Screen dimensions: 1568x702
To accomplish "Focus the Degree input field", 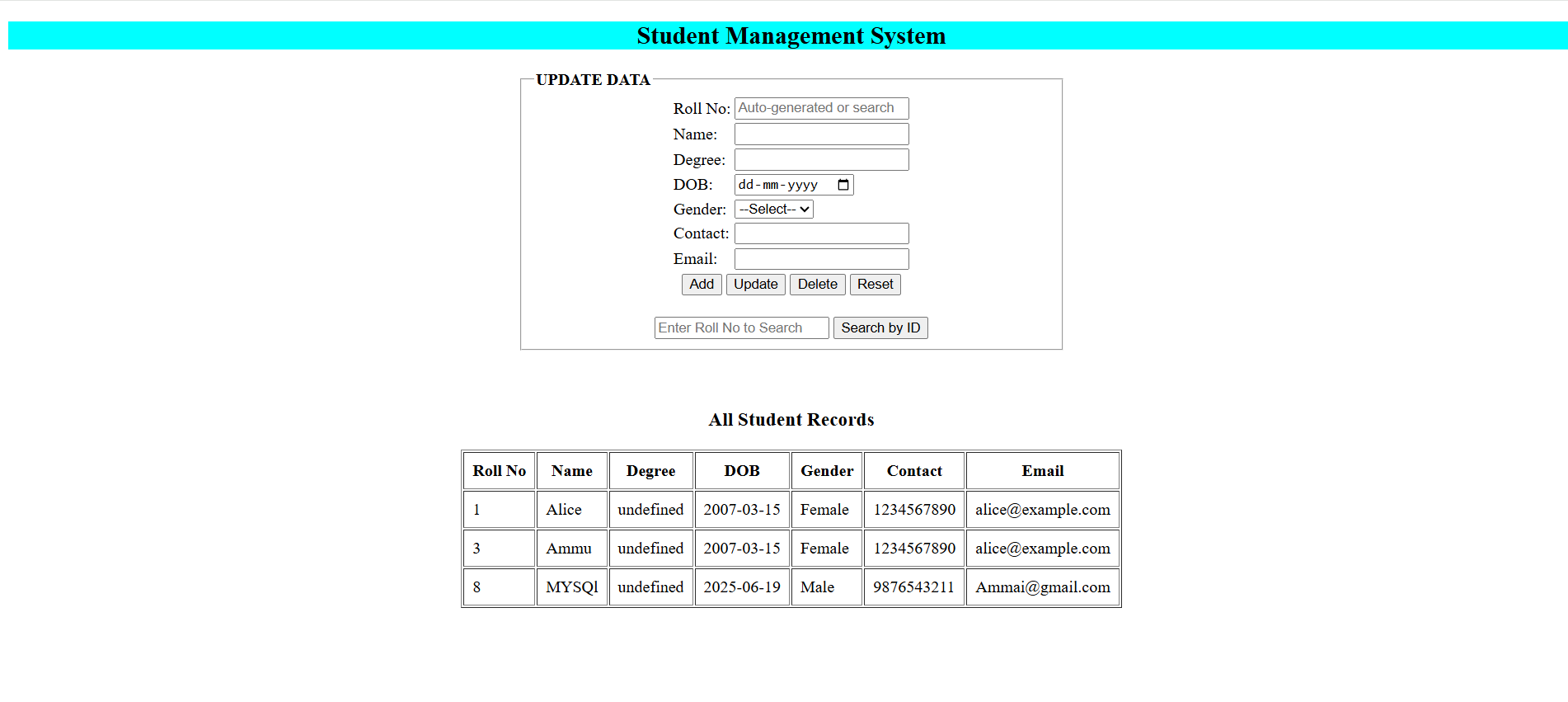I will tap(822, 159).
